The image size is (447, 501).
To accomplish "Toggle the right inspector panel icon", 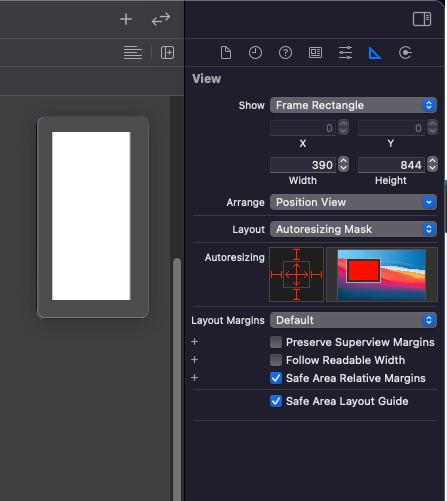I will pos(422,19).
